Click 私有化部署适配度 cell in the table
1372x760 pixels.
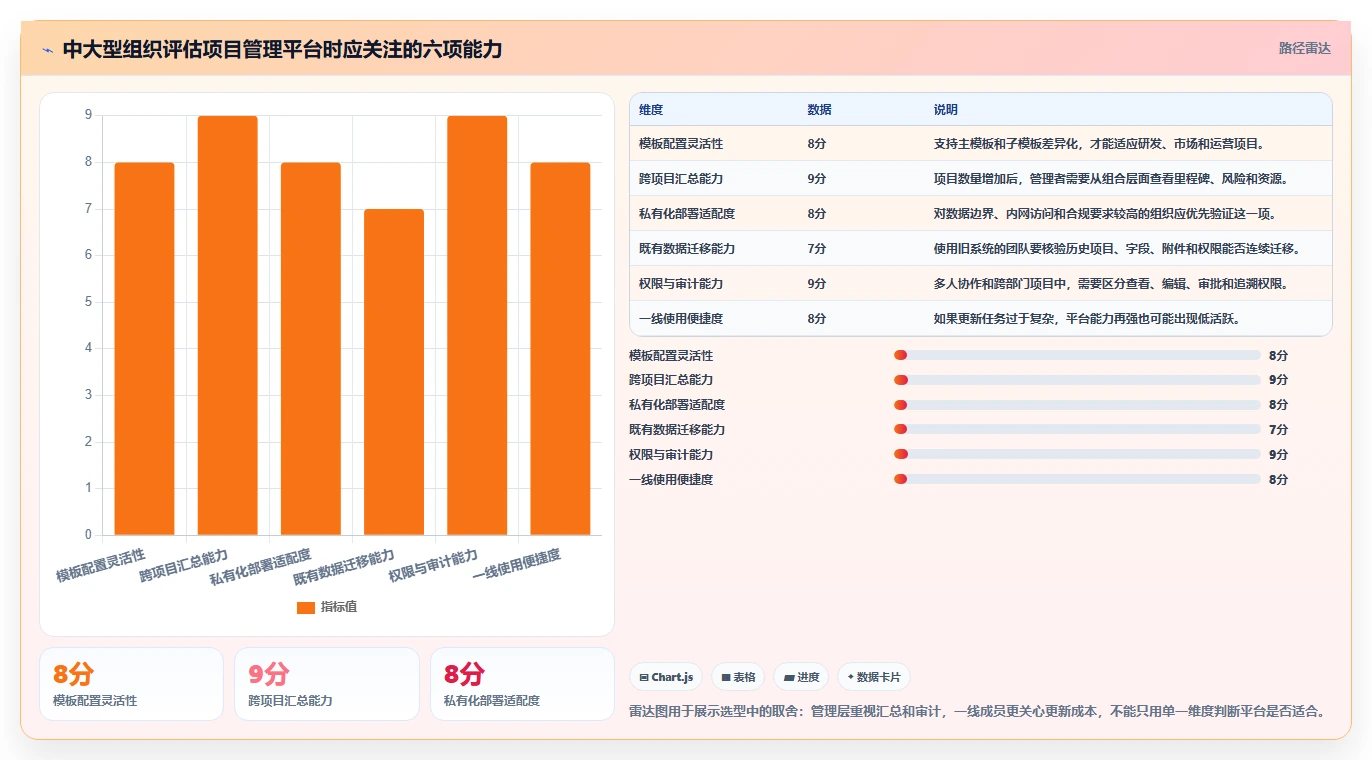[x=687, y=214]
